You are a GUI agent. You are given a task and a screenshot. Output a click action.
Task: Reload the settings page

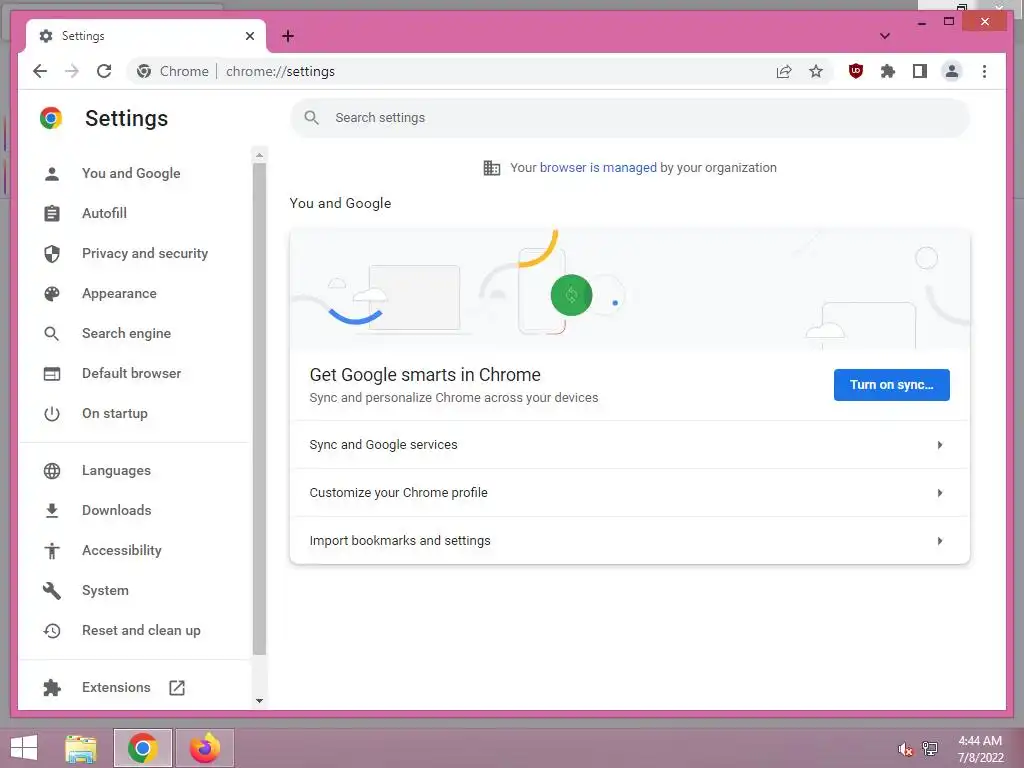pos(104,71)
